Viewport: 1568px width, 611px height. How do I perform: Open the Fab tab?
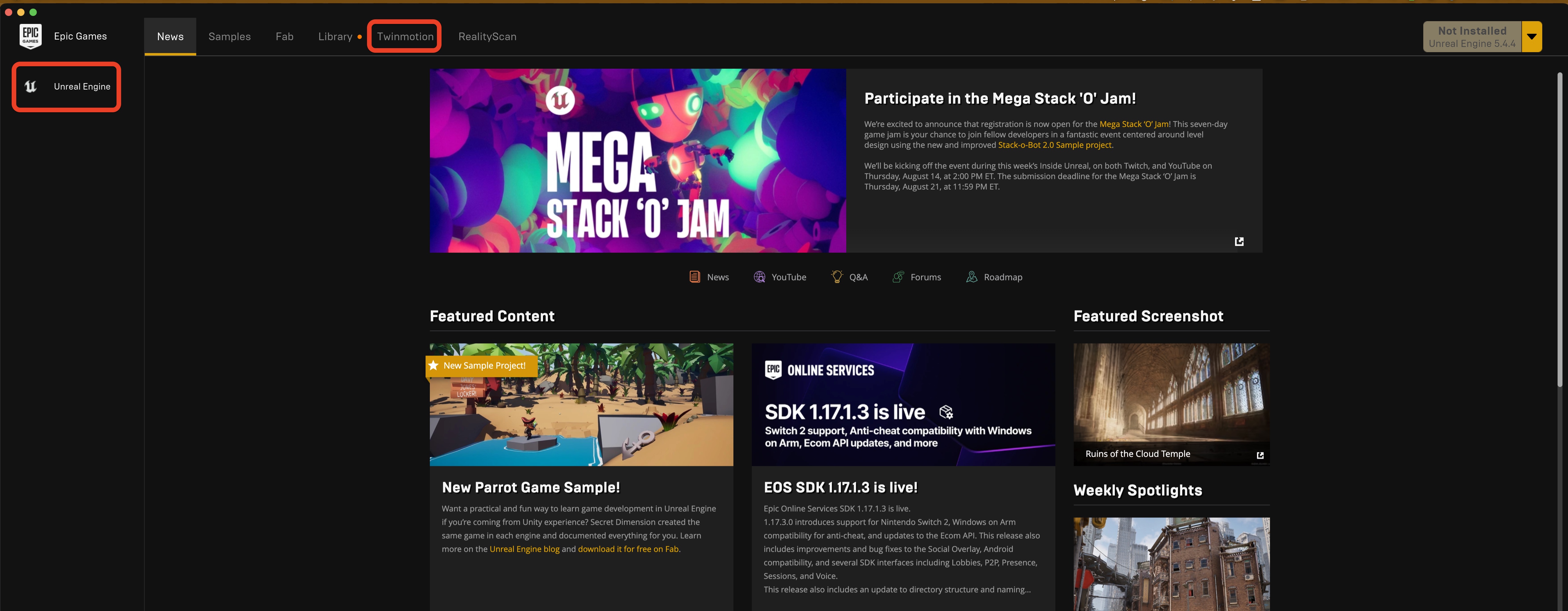(x=284, y=37)
